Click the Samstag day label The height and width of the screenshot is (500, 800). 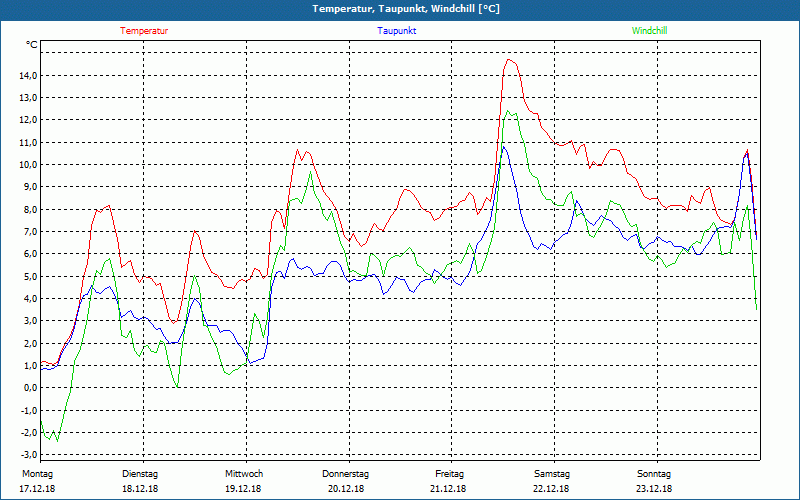point(552,474)
